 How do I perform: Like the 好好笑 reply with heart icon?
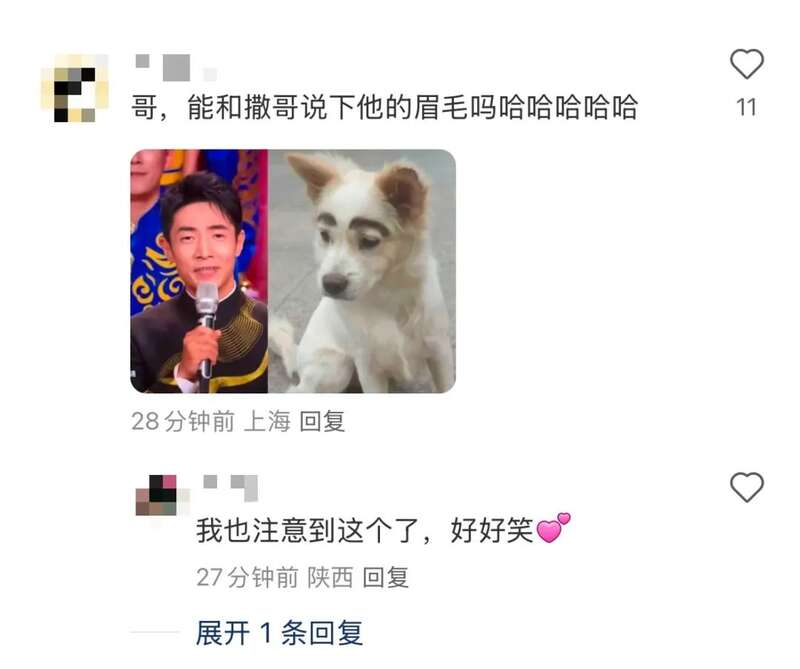point(746,487)
